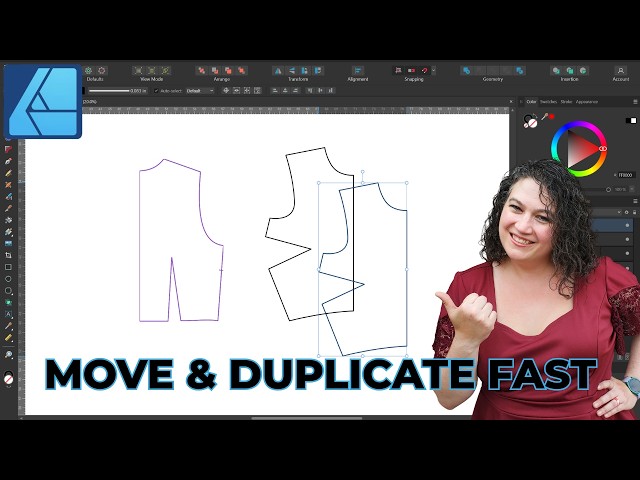Click the first Geometry boolean icon
This screenshot has height=480, width=640.
click(467, 71)
